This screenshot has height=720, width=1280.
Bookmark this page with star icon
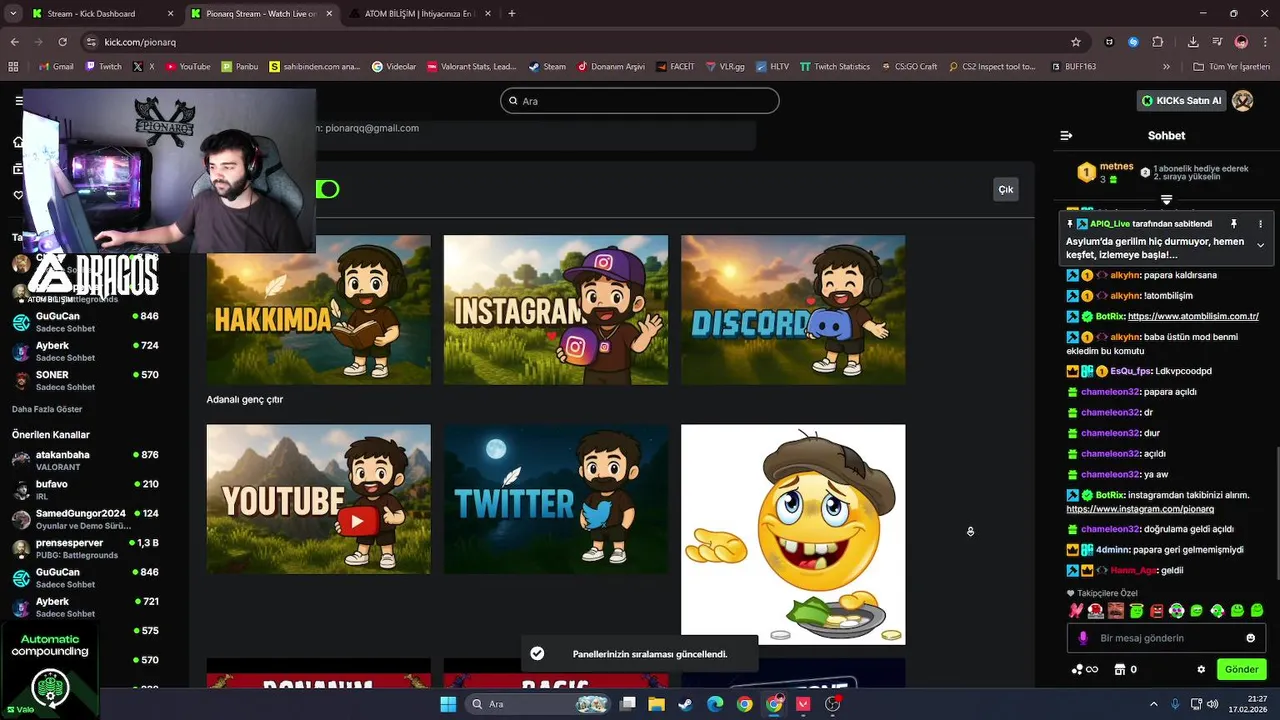point(1076,42)
